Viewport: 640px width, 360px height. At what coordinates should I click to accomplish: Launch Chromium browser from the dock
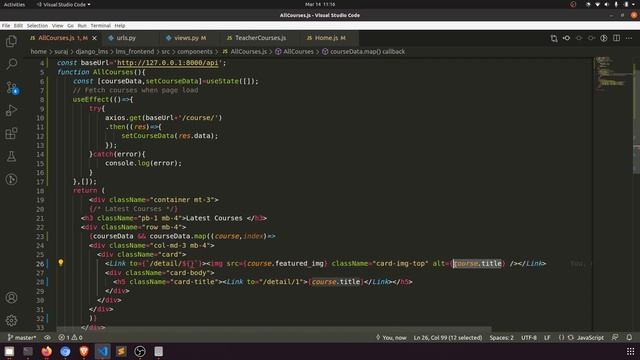point(65,351)
